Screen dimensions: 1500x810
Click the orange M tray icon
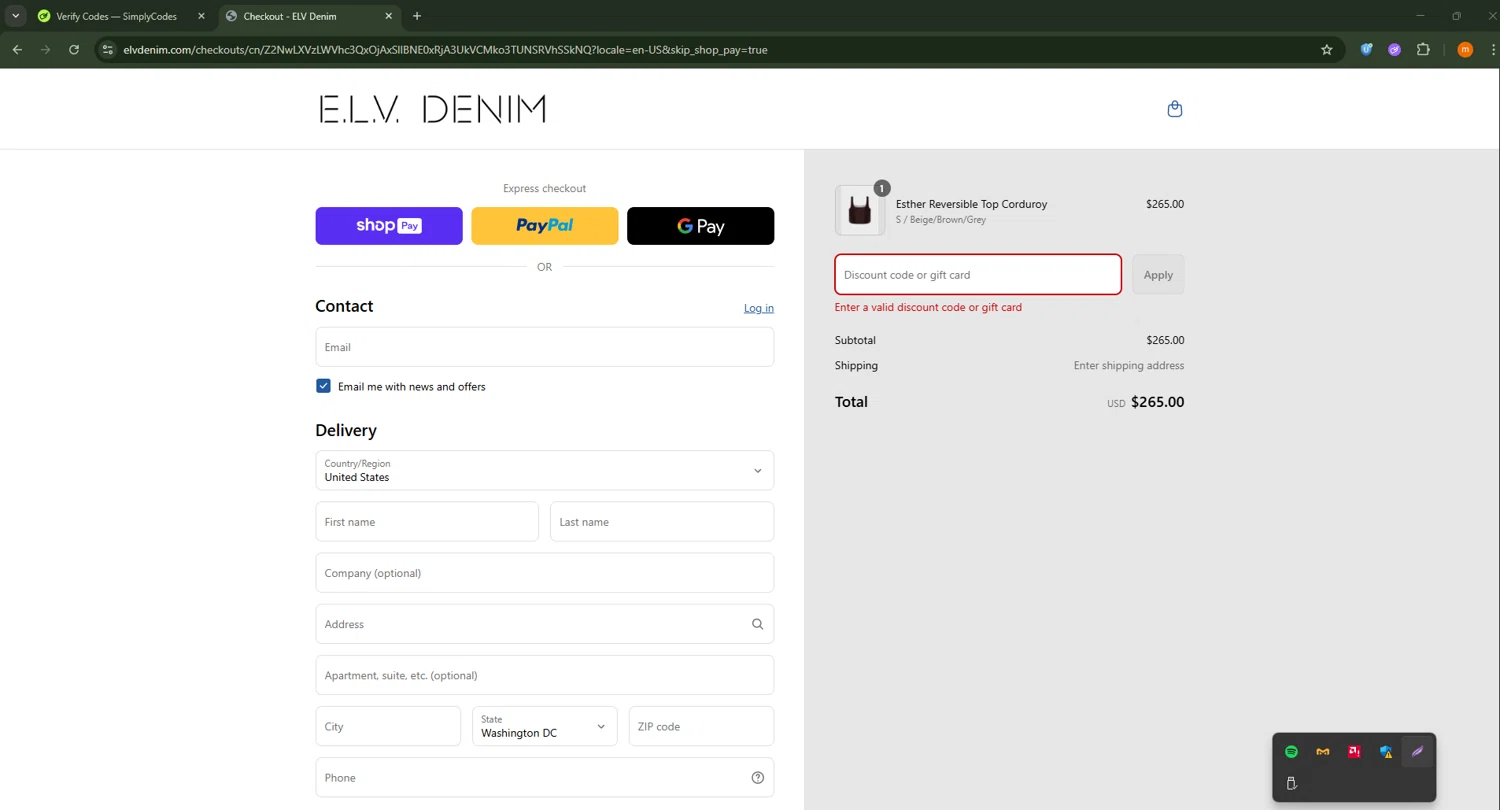coord(1323,752)
